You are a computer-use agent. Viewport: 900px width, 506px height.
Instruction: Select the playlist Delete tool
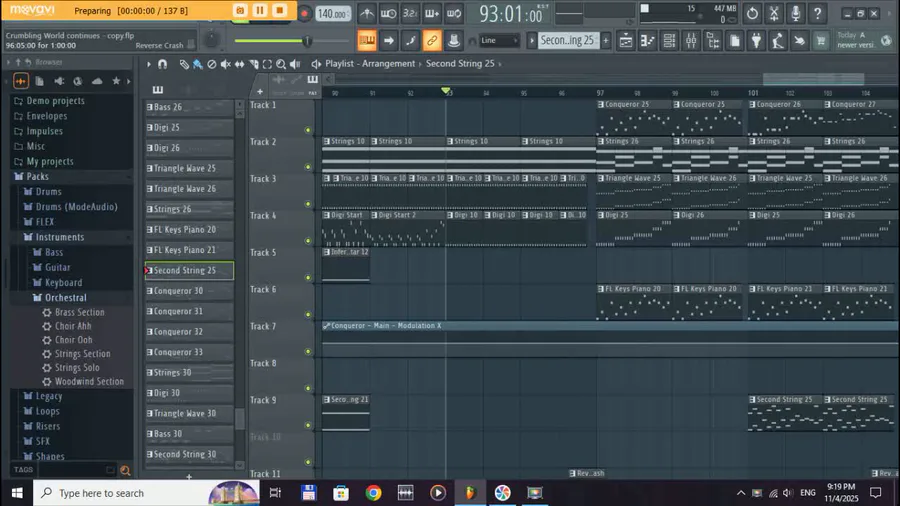tap(212, 64)
